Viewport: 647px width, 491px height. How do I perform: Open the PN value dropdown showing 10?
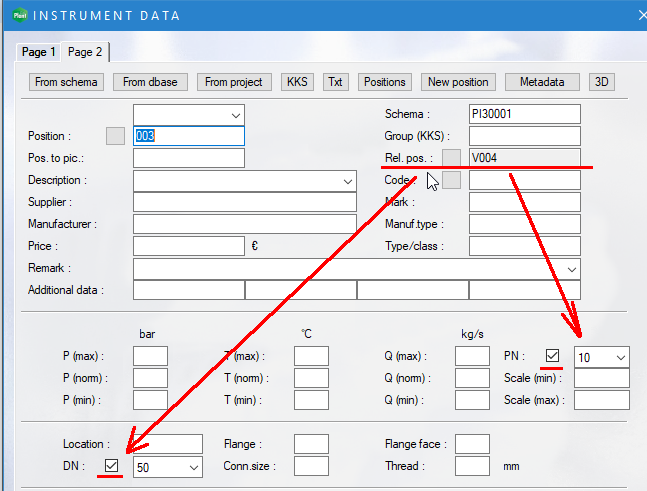coord(620,357)
